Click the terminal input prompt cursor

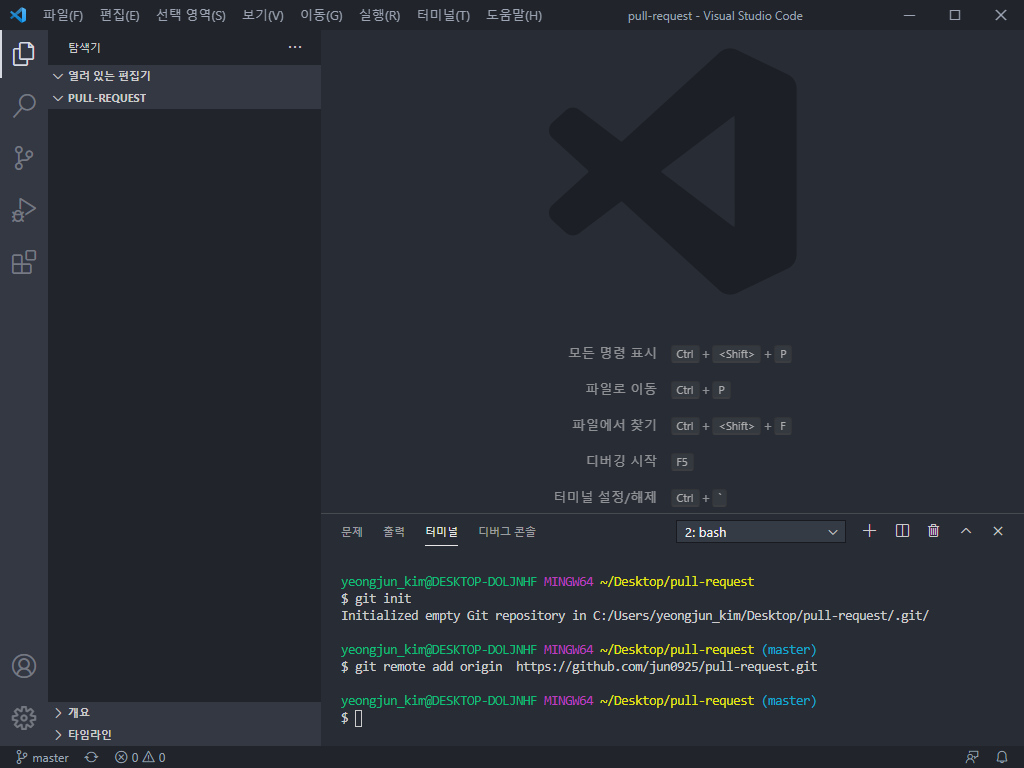(x=358, y=718)
